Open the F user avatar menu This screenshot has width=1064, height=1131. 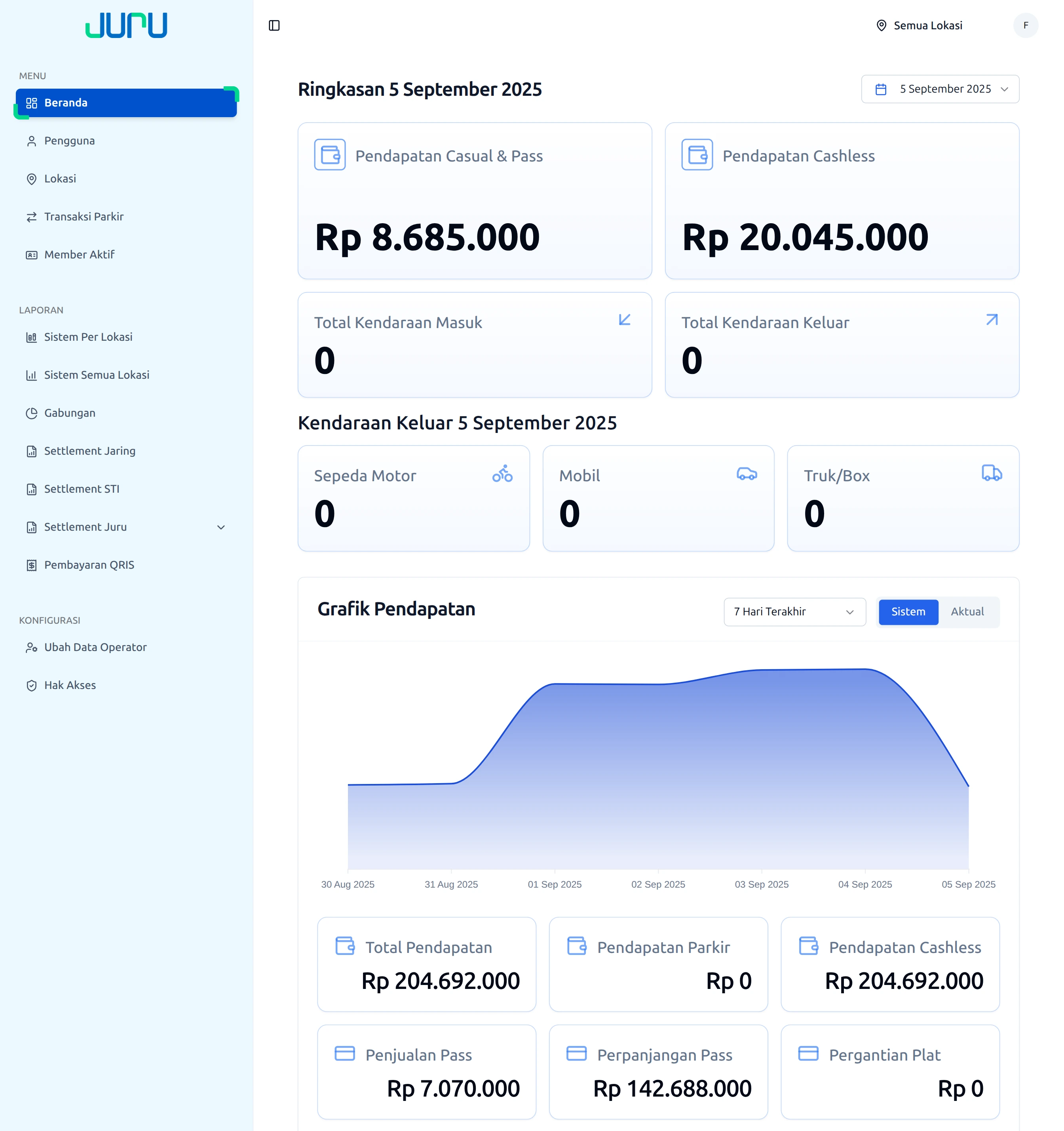1025,26
